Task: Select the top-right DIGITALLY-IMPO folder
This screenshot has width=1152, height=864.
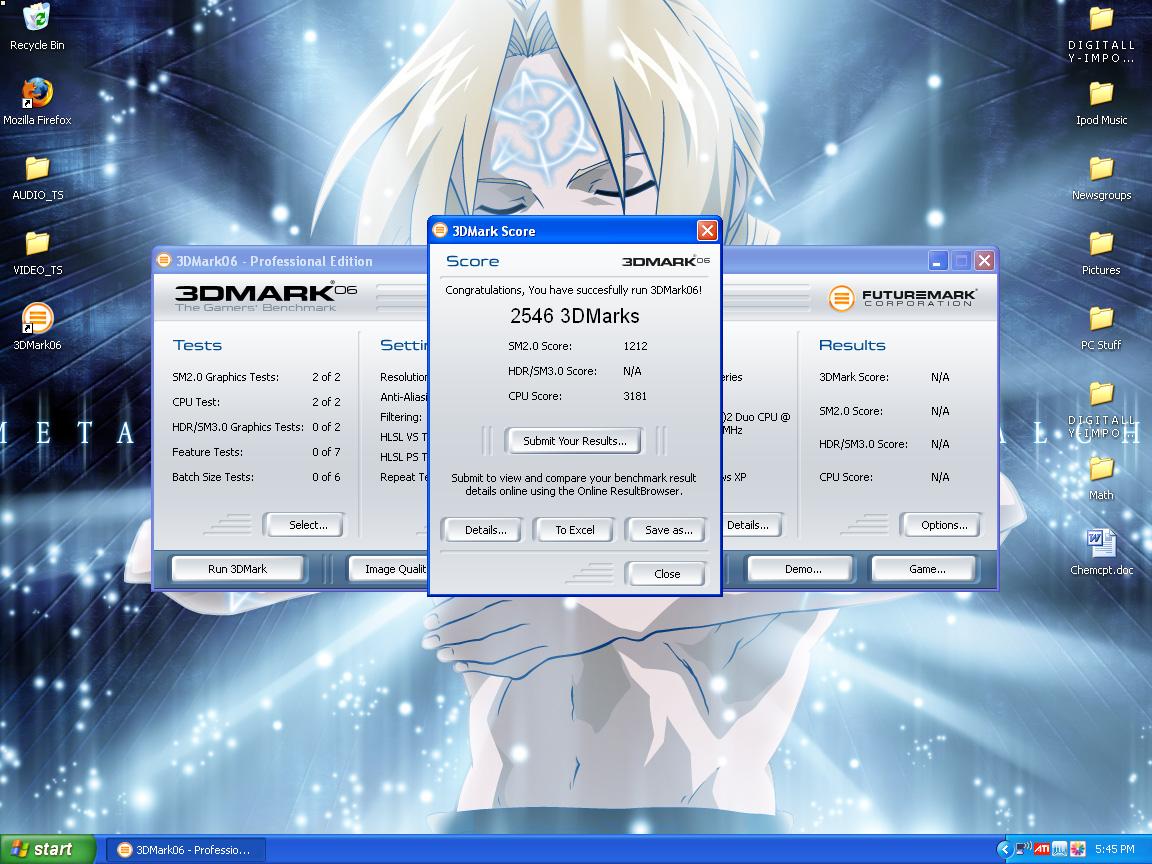Action: [x=1101, y=34]
